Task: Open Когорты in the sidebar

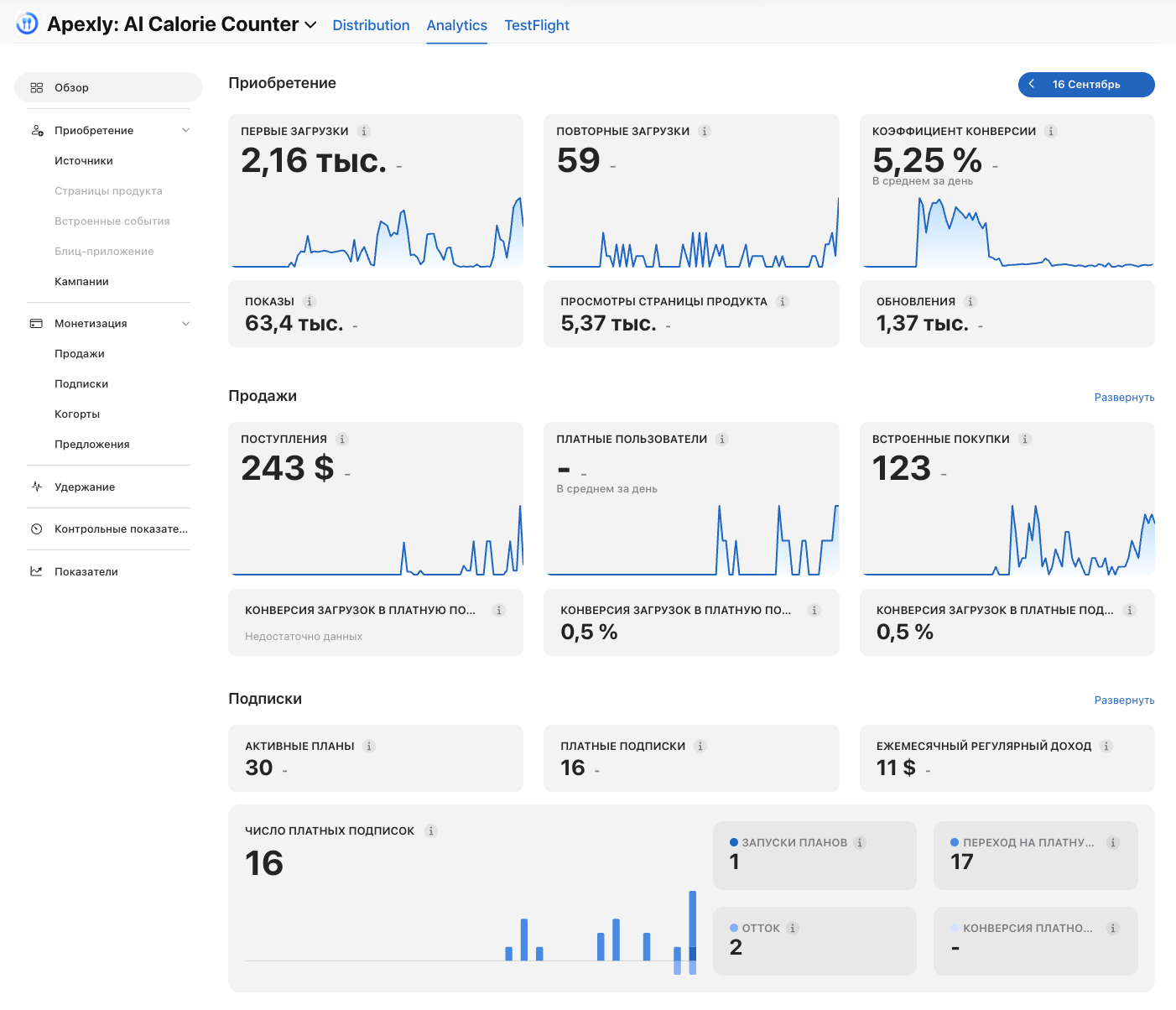Action: pos(77,414)
